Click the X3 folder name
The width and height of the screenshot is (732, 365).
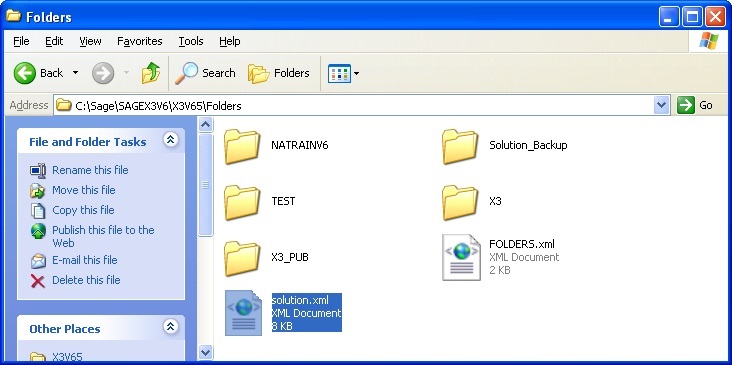click(495, 201)
